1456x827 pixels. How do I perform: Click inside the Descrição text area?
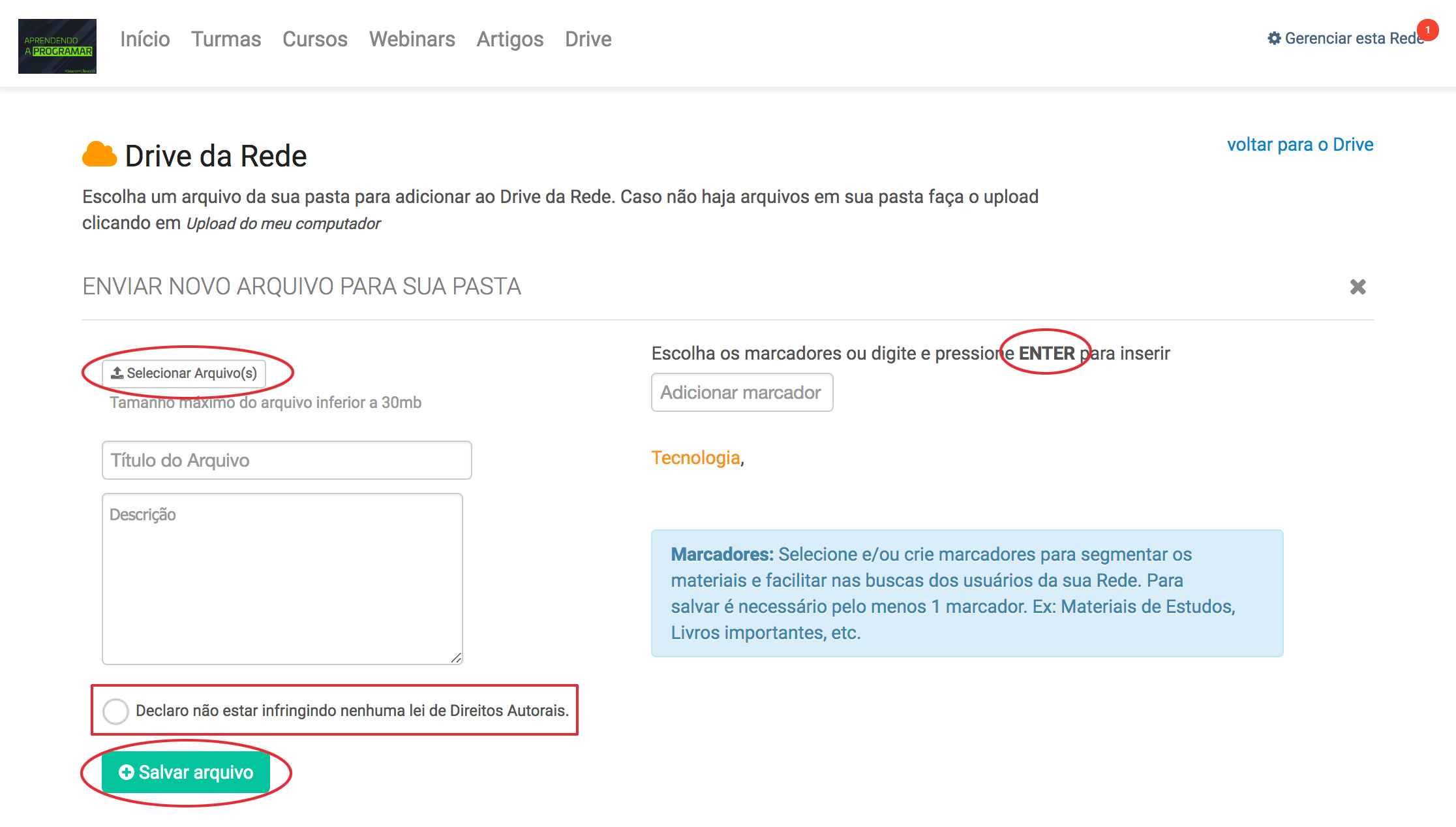(x=282, y=578)
